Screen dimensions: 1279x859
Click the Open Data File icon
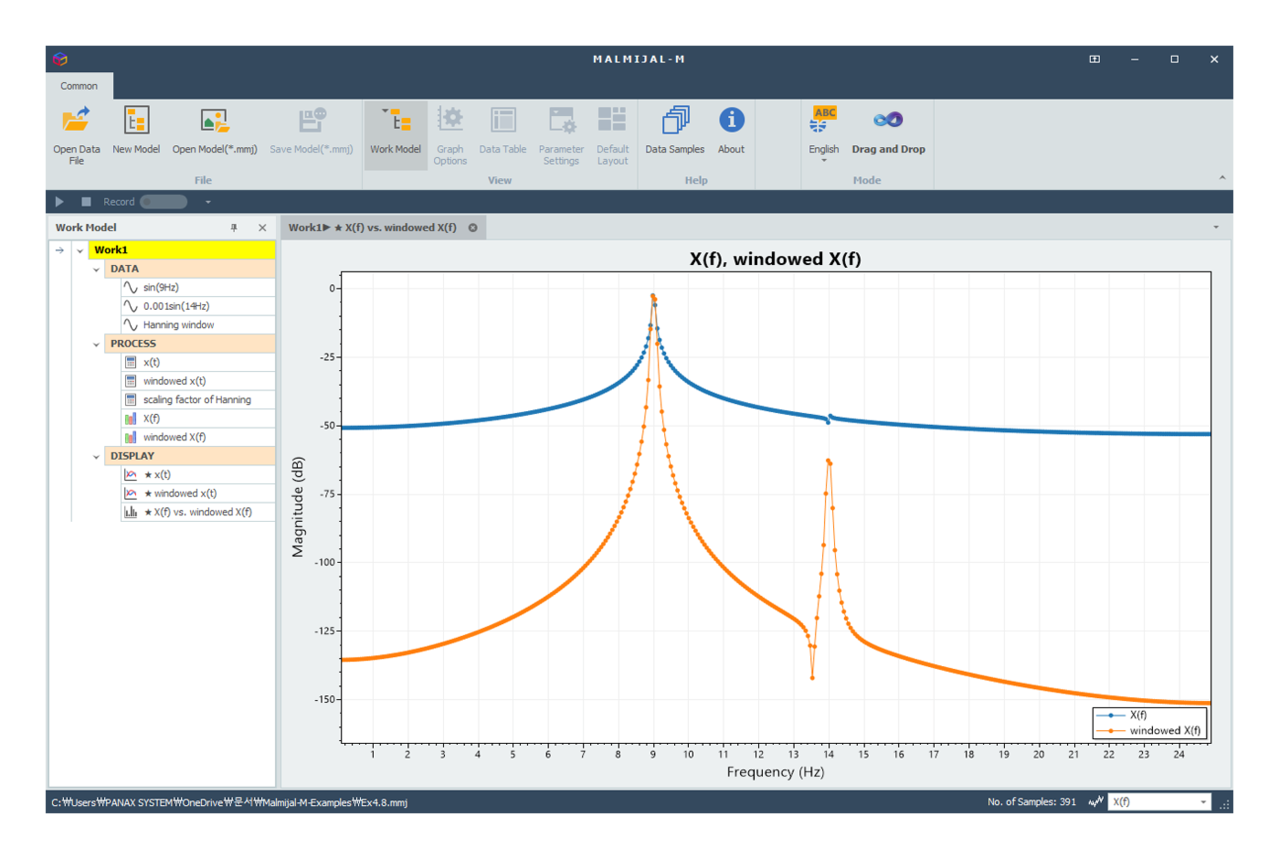(76, 122)
